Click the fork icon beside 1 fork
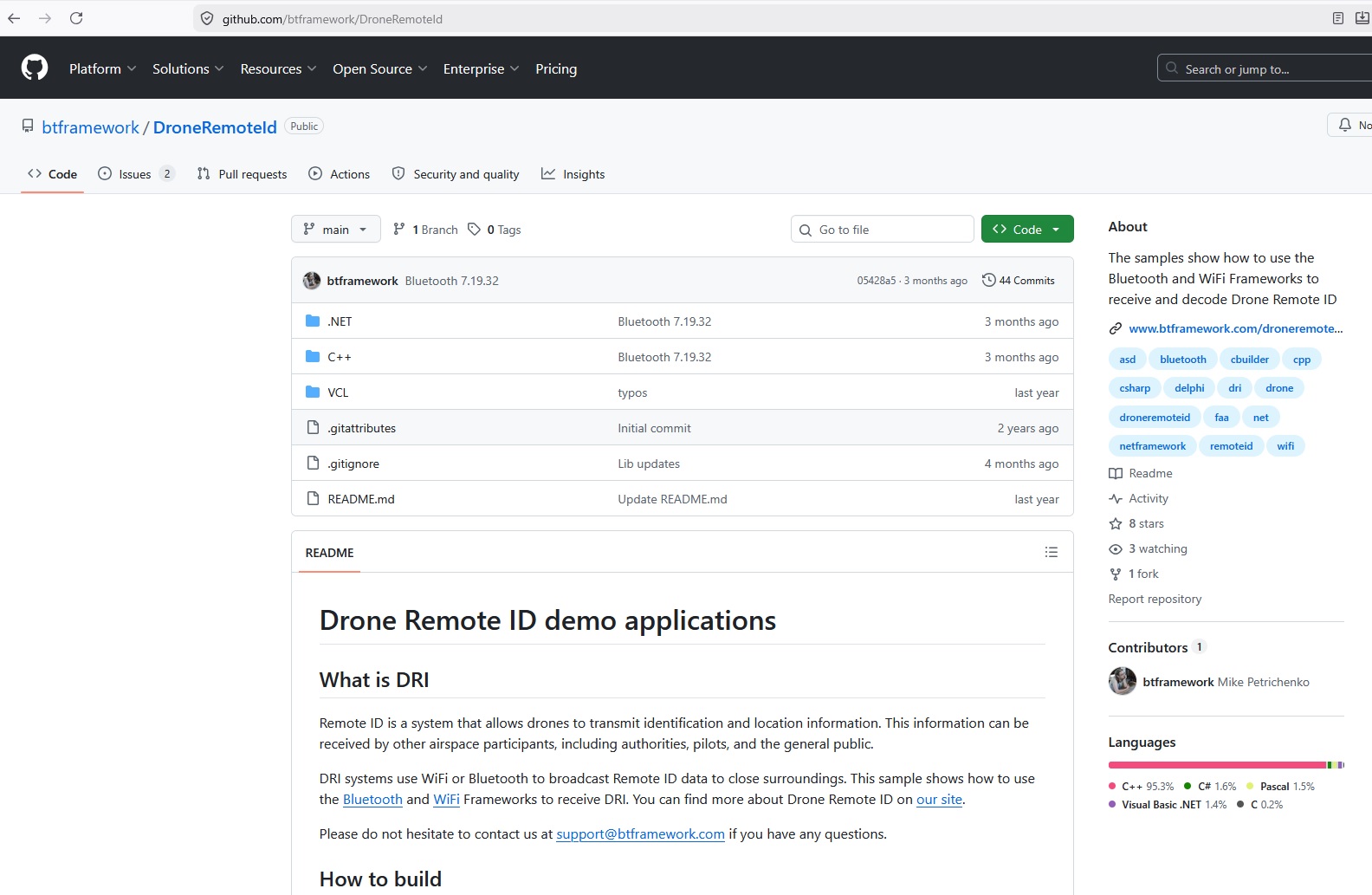This screenshot has width=1372, height=895. pyautogui.click(x=1116, y=574)
